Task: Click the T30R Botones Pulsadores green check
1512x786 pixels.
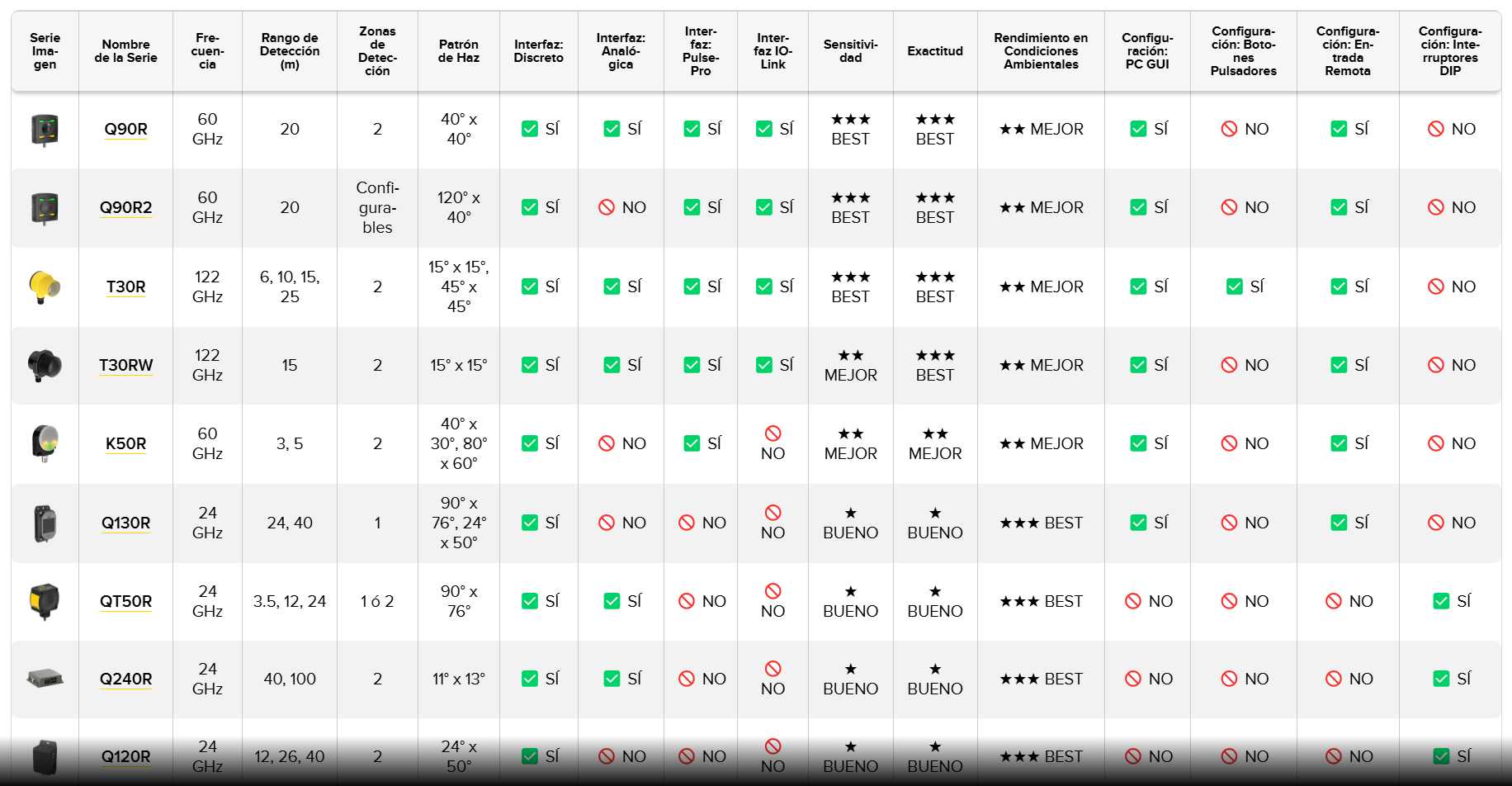Action: click(x=1235, y=286)
